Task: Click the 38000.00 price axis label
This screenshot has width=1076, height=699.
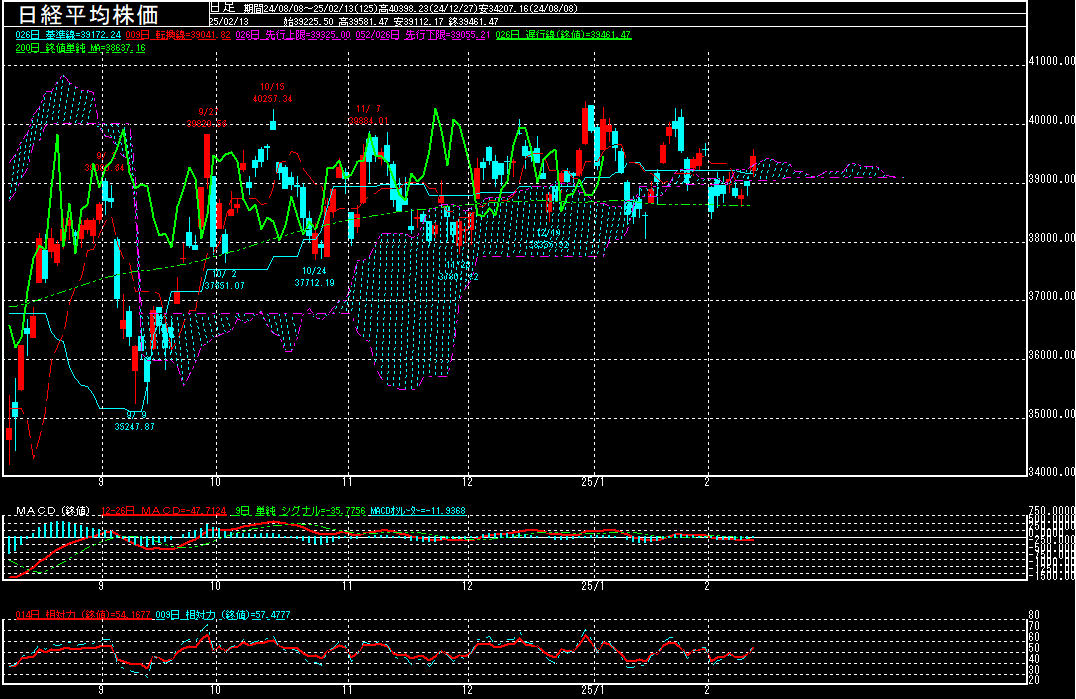Action: 1052,238
